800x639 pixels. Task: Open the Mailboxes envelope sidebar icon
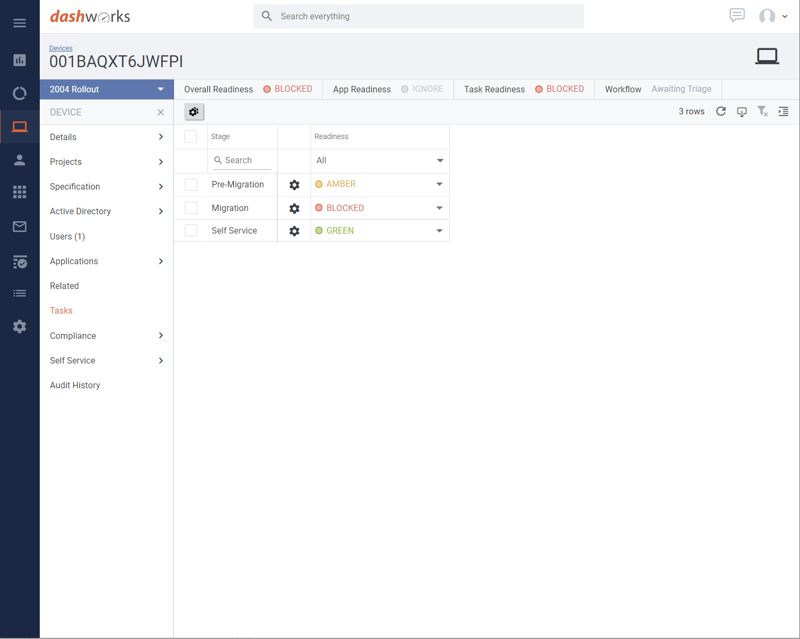tap(19, 226)
